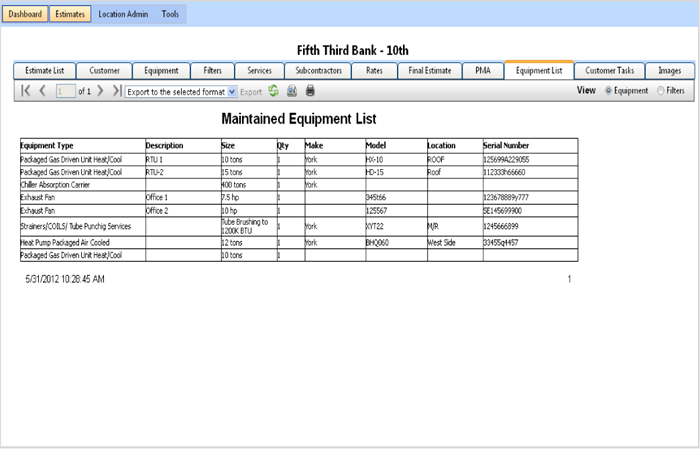Refresh the report with green arrows icon

point(274,91)
